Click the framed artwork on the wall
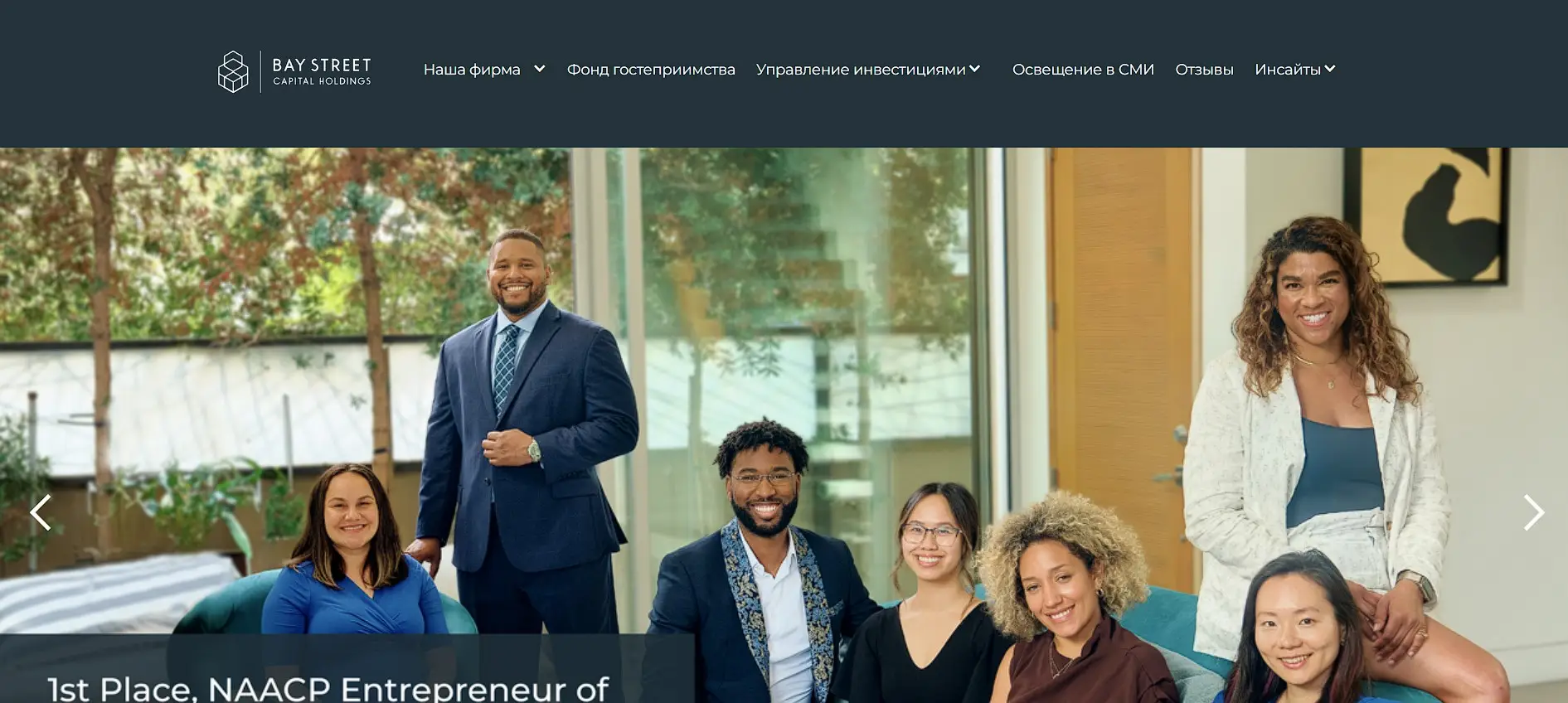 (x=1425, y=216)
